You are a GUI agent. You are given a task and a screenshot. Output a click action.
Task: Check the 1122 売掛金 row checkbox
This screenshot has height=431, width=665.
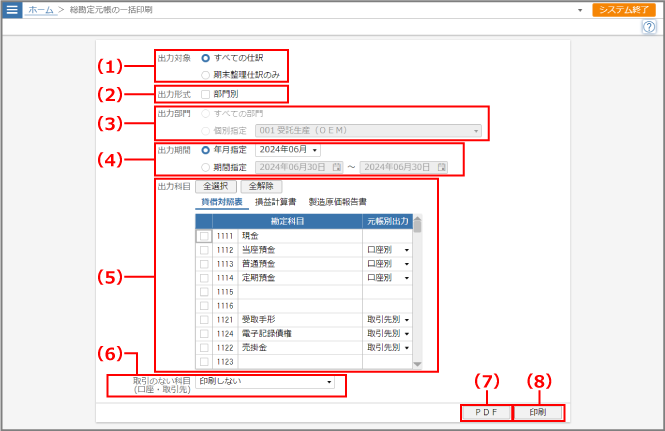204,348
